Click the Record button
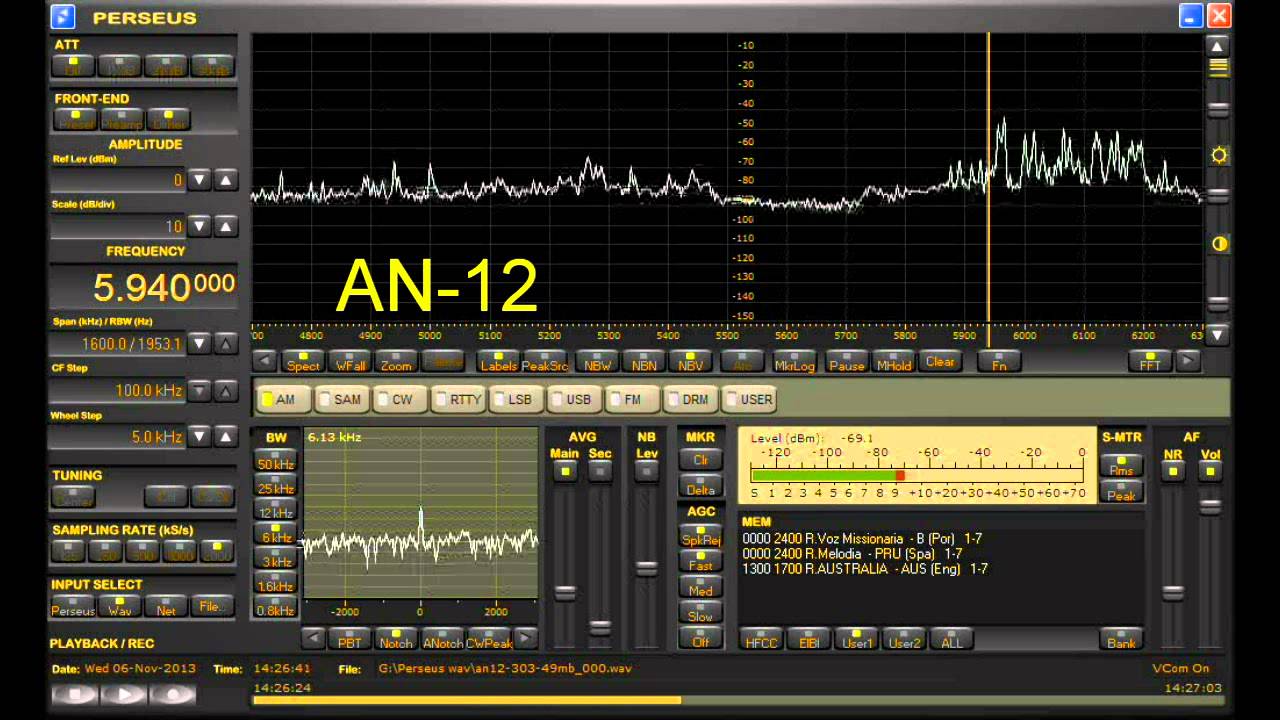Viewport: 1280px width, 720px height. 174,694
